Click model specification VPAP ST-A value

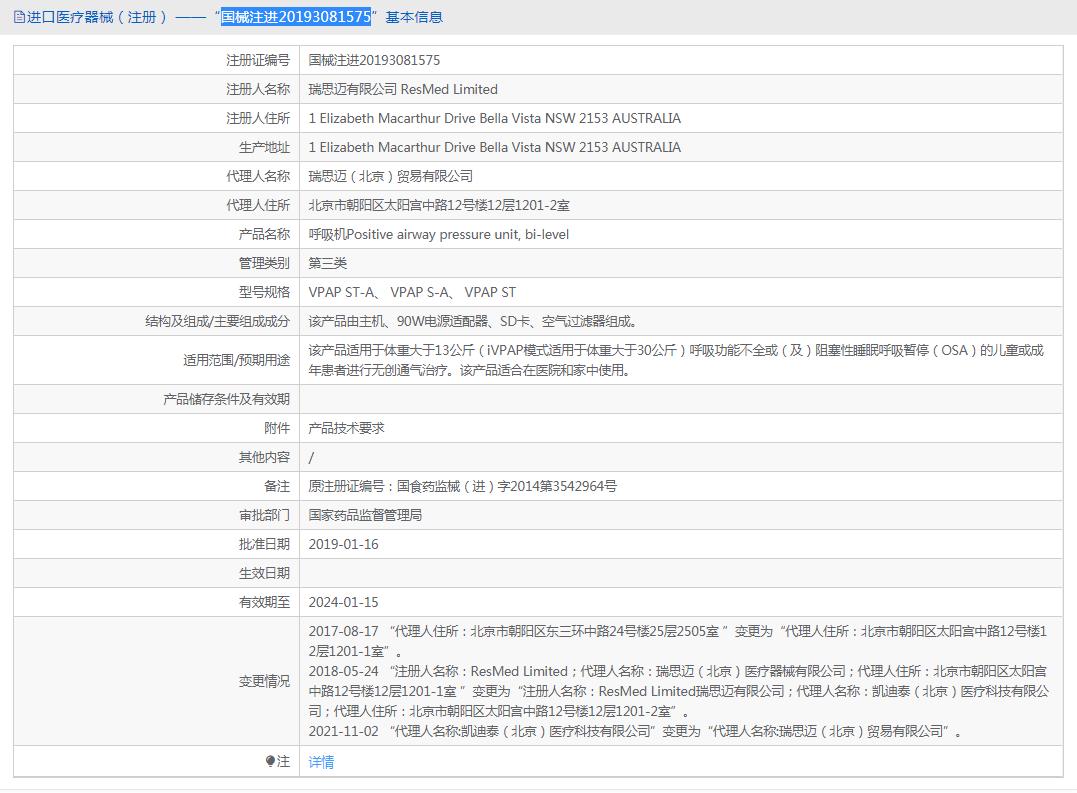tap(412, 292)
